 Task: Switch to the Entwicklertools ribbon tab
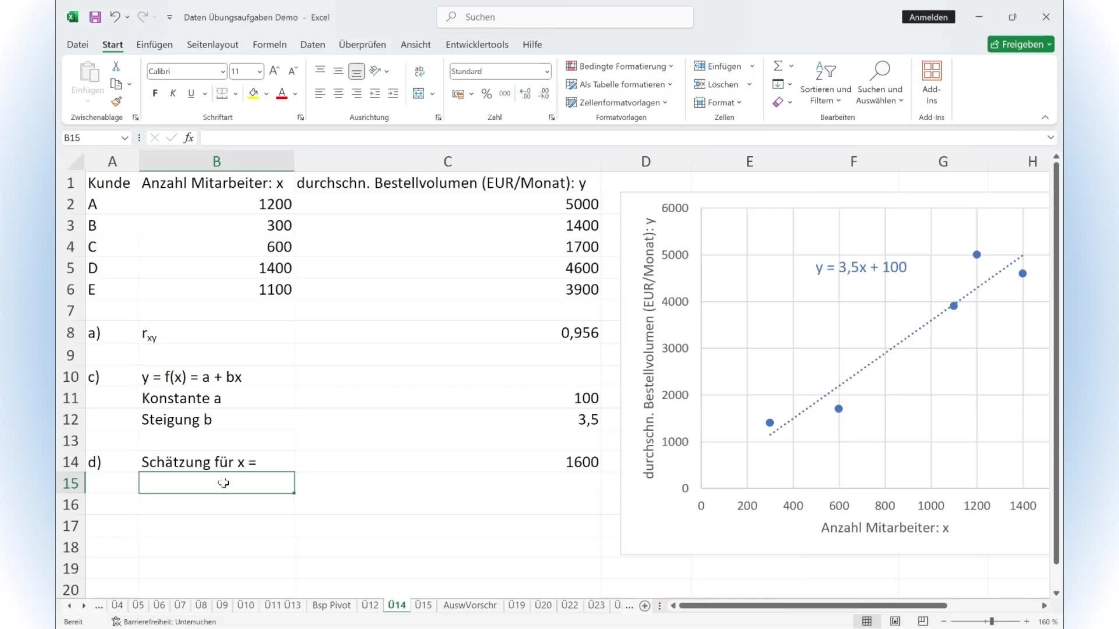pos(477,44)
